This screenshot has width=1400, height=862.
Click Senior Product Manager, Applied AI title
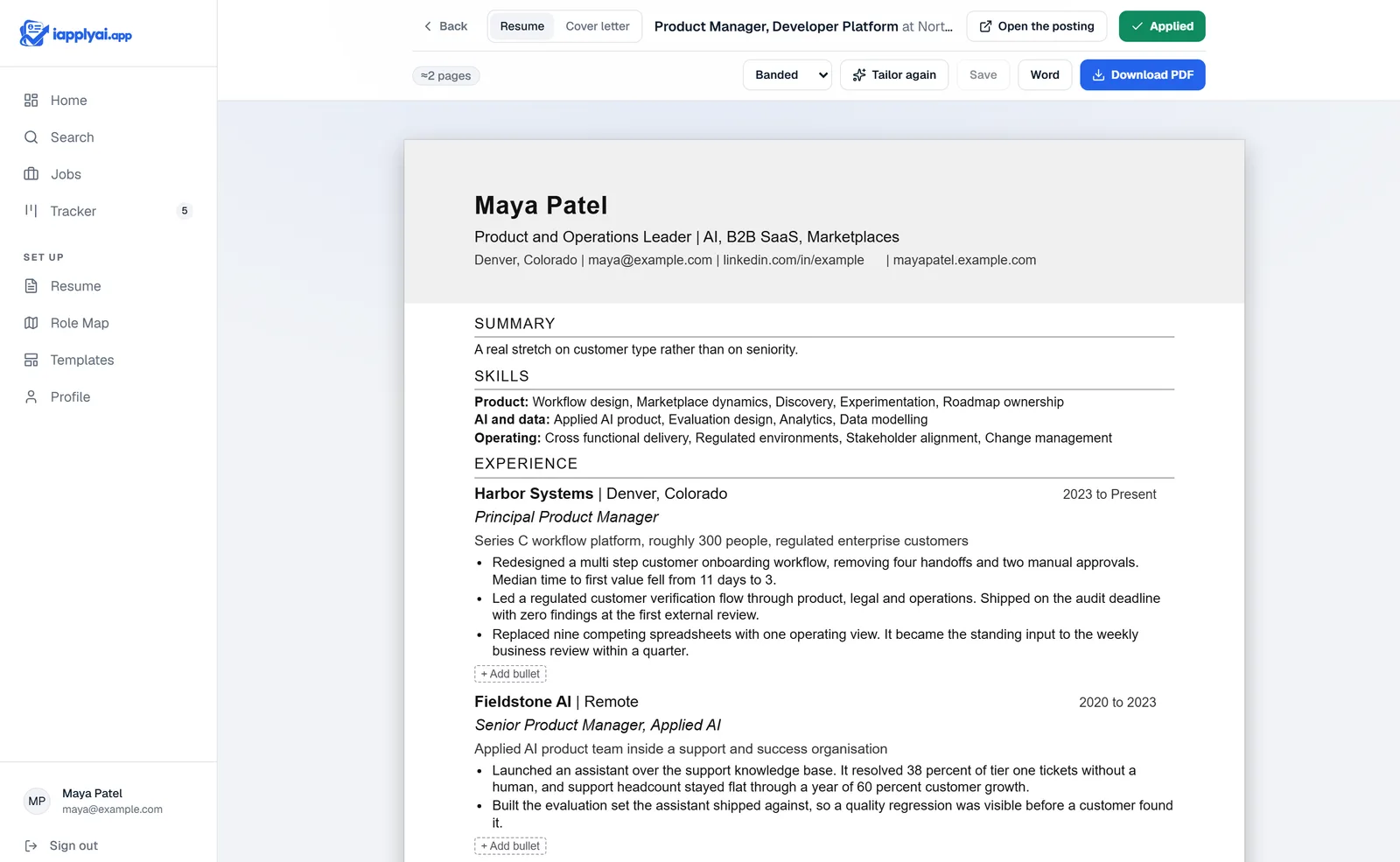598,725
